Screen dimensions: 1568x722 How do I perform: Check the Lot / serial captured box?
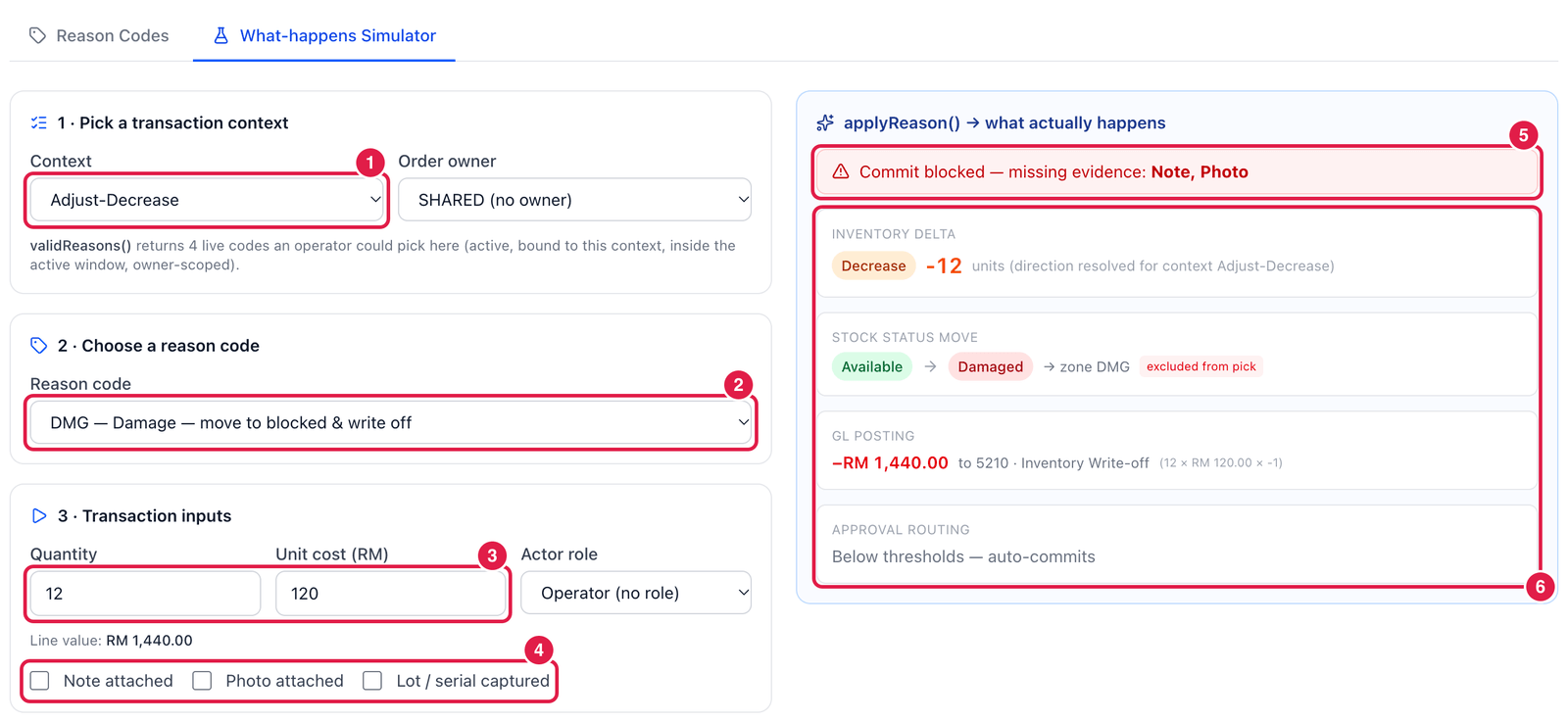(x=372, y=681)
